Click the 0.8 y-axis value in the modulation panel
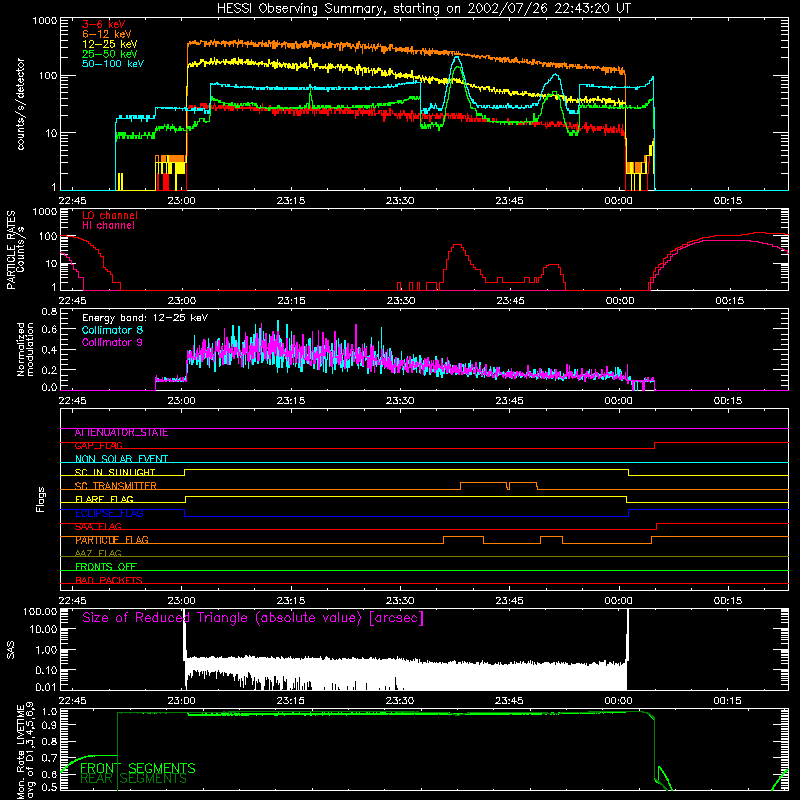800x800 pixels. pos(49,311)
